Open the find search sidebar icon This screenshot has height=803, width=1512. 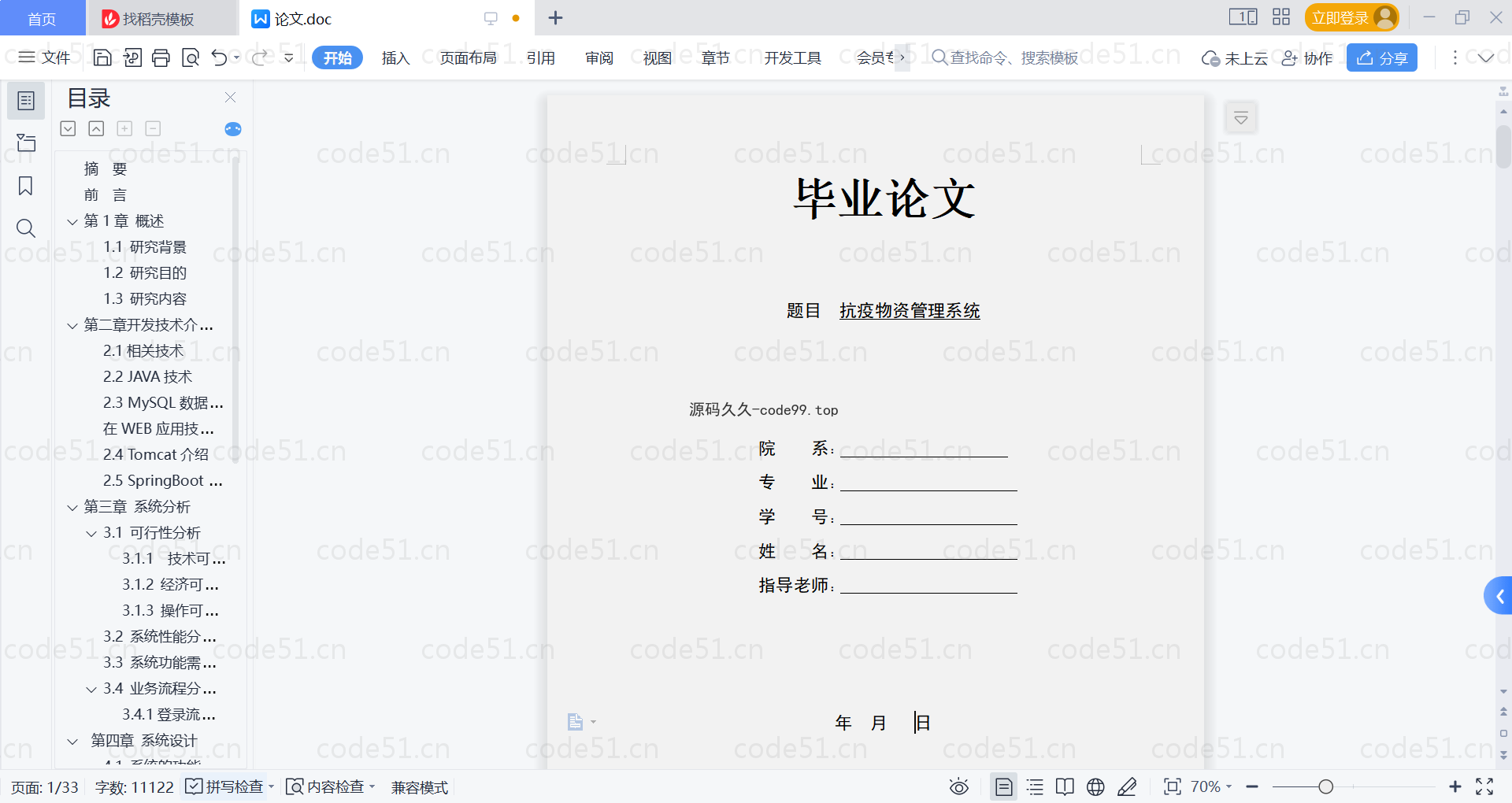(26, 228)
